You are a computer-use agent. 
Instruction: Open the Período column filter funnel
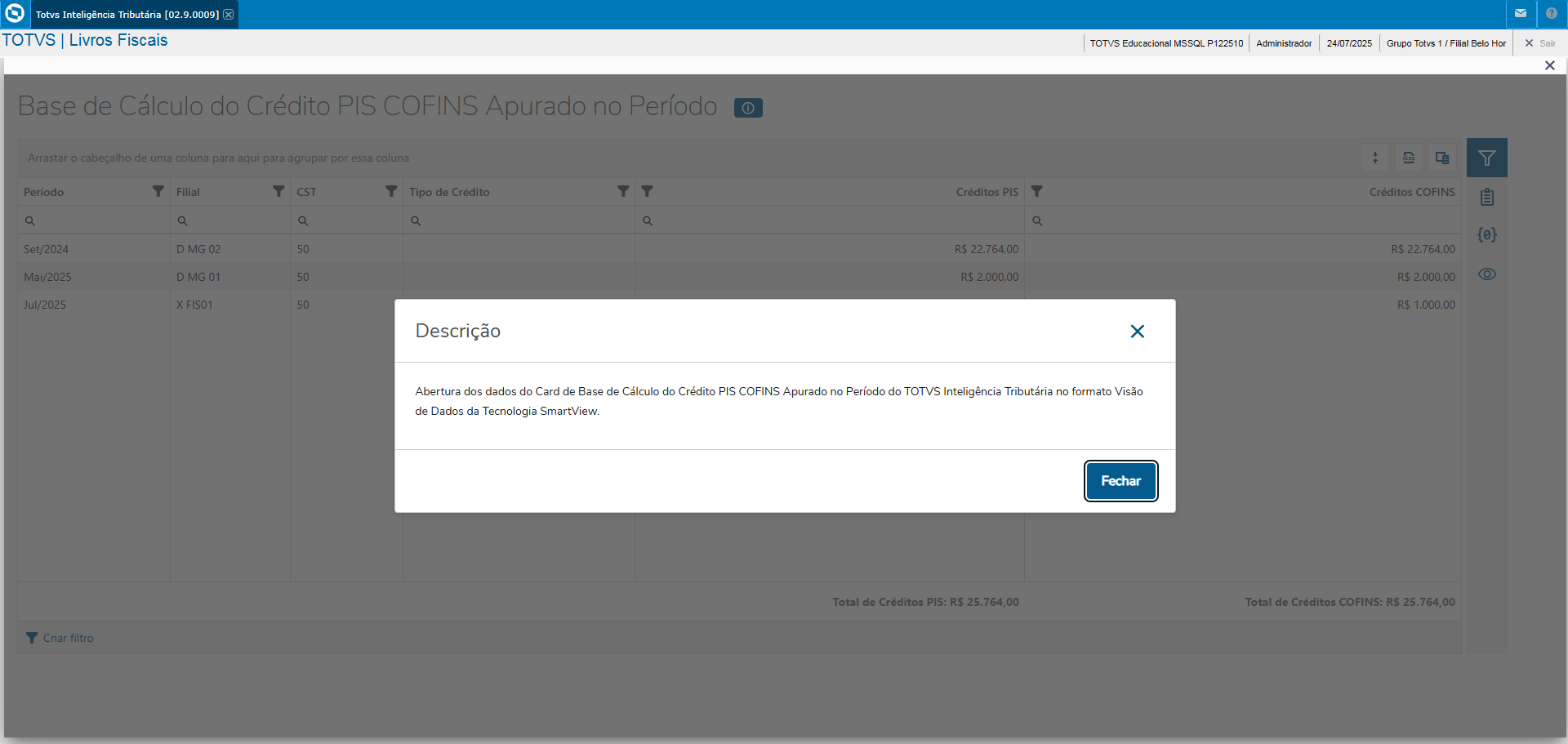click(x=158, y=191)
